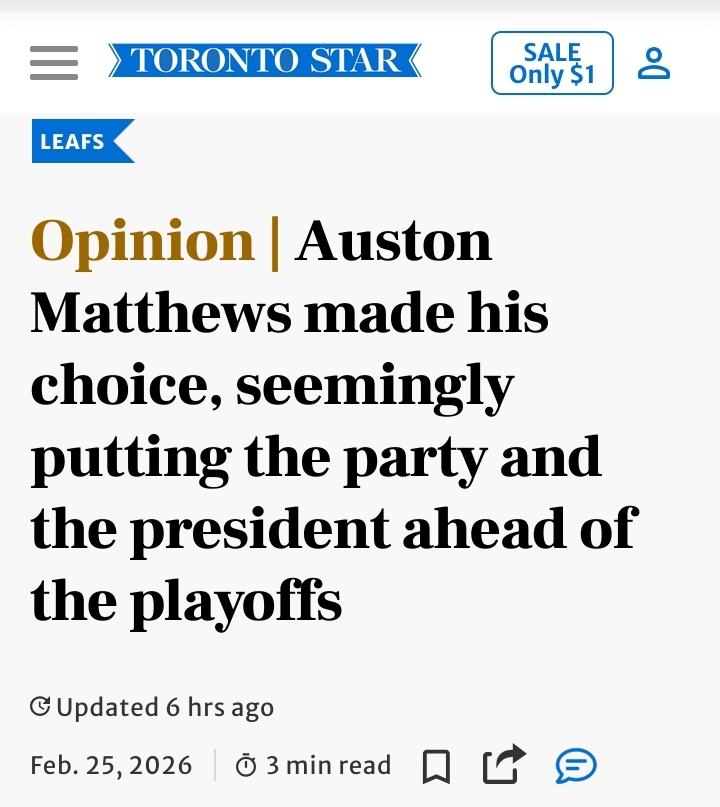Bookmark this article with the save icon

point(436,767)
